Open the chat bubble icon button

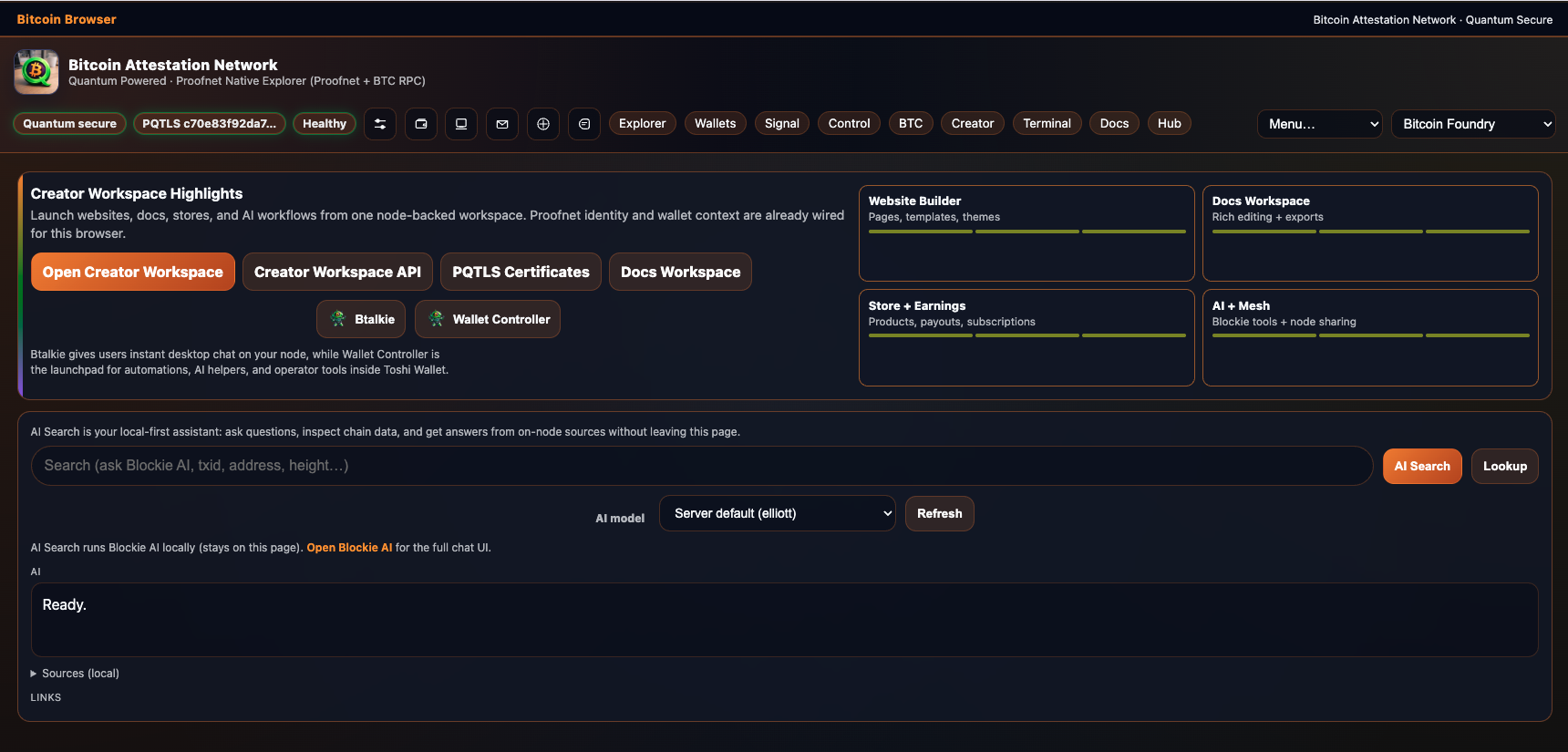click(x=584, y=124)
